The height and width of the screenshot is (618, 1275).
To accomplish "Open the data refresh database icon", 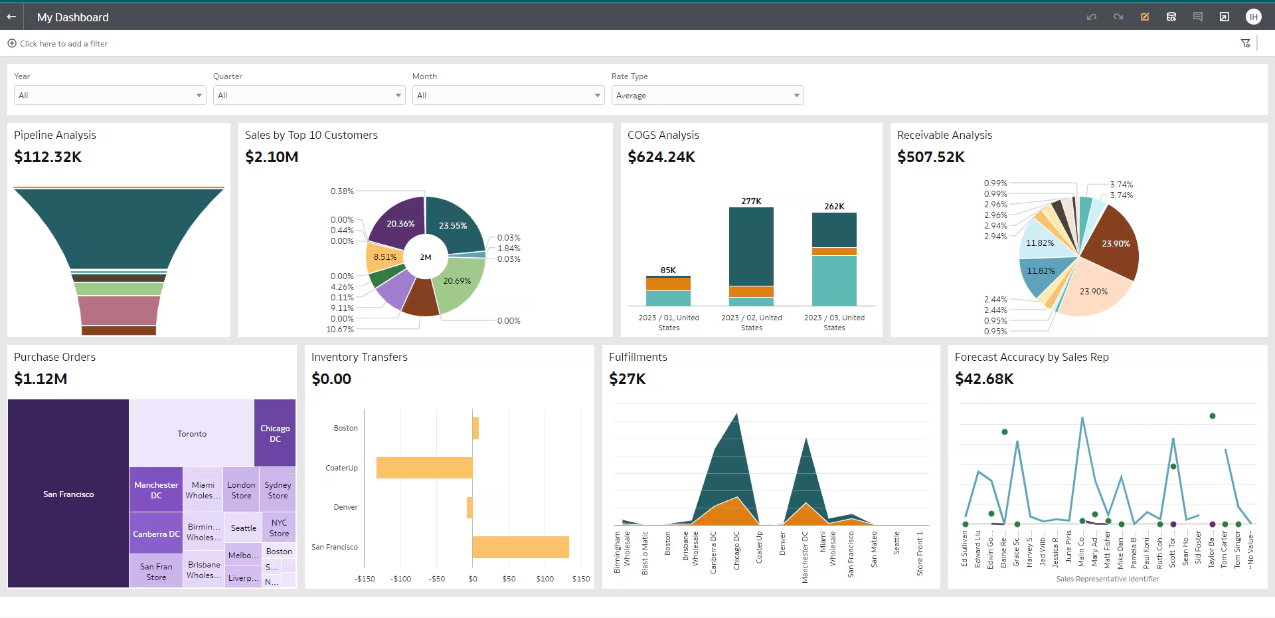I will pyautogui.click(x=1171, y=17).
